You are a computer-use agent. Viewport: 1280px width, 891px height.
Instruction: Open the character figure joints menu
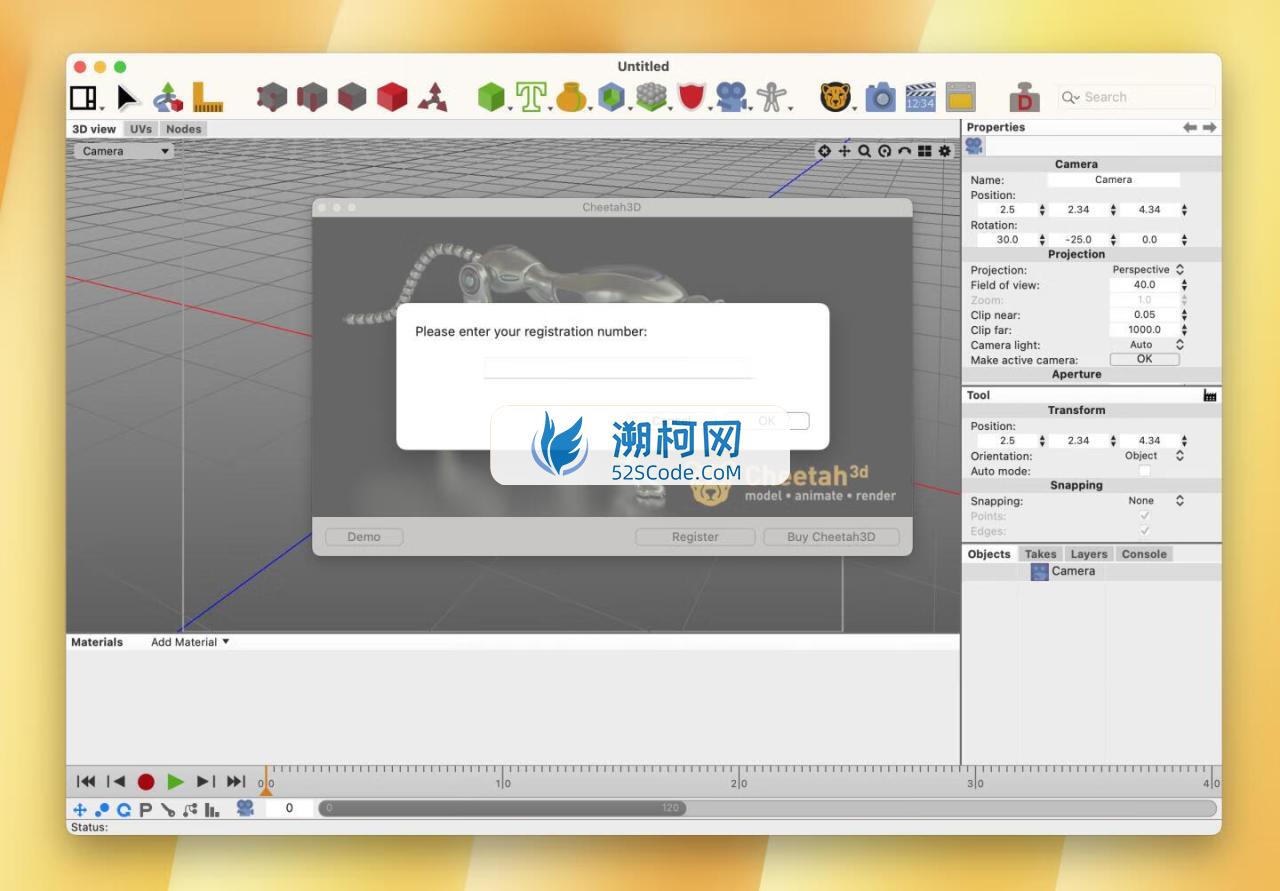(x=772, y=97)
